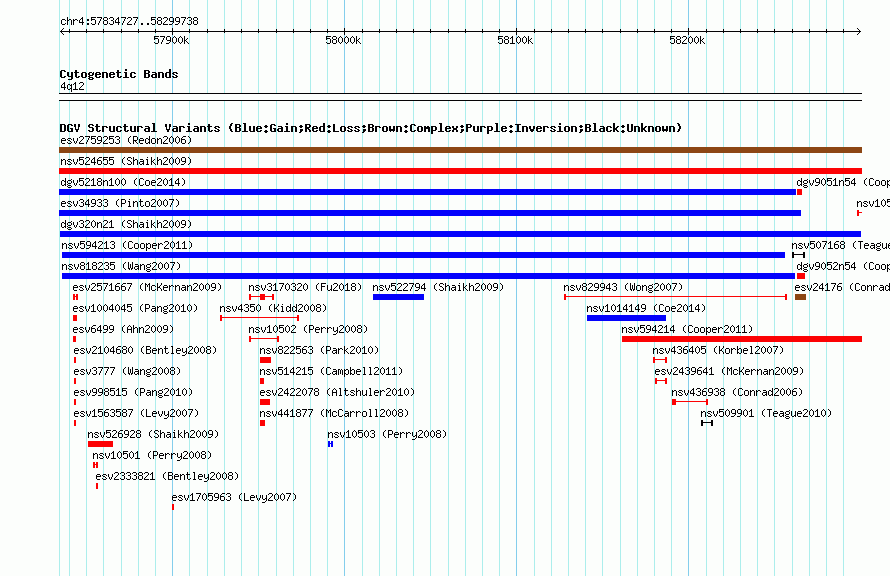
Task: Select the black nsv509901 unknown variant marker
Action: coord(707,423)
